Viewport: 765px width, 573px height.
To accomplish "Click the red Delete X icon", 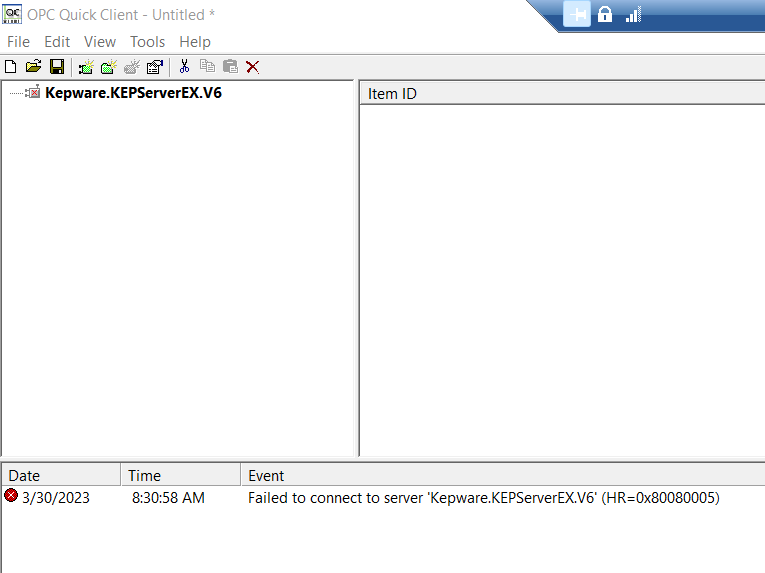I will [253, 67].
